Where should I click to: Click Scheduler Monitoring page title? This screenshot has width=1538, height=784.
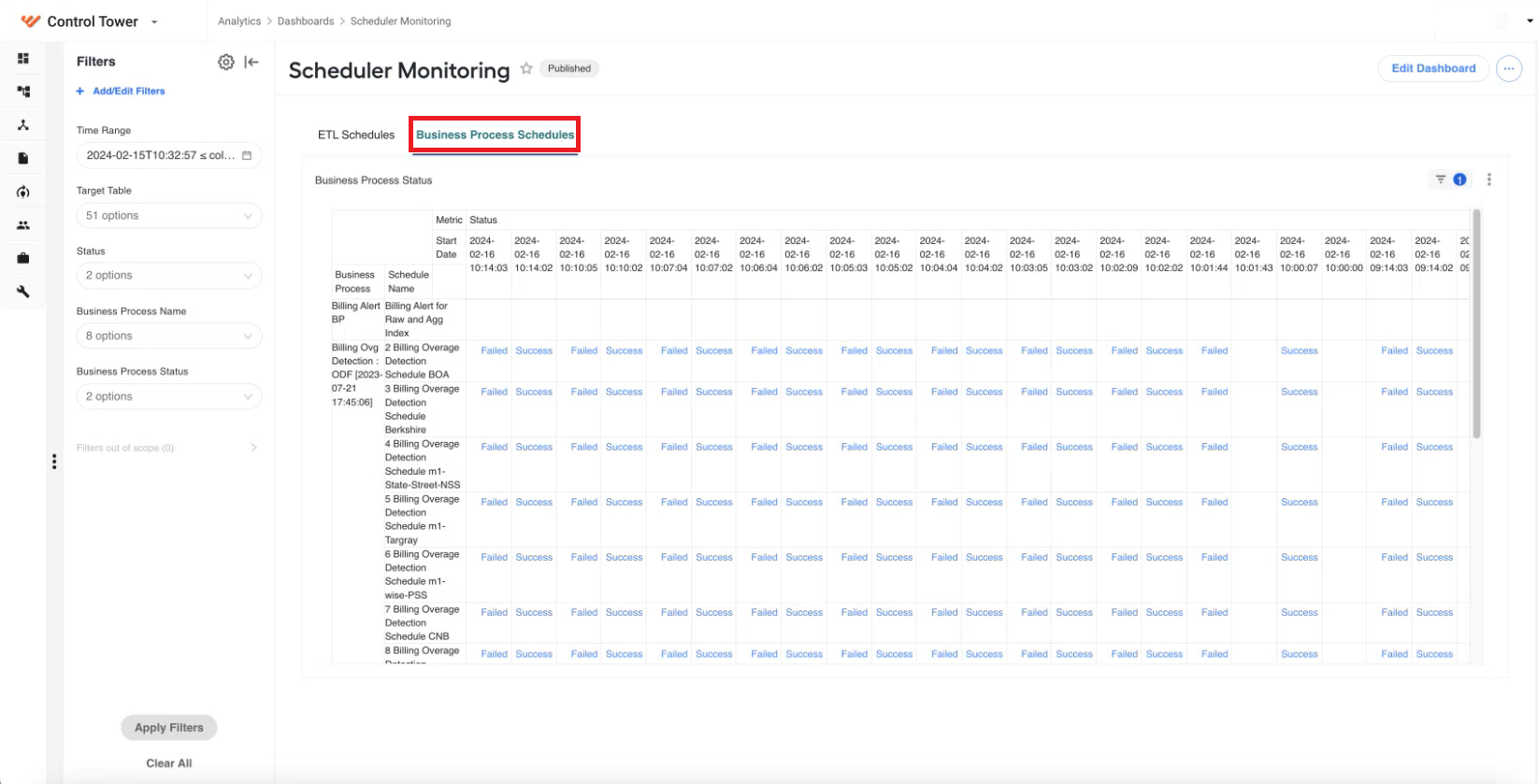[399, 70]
